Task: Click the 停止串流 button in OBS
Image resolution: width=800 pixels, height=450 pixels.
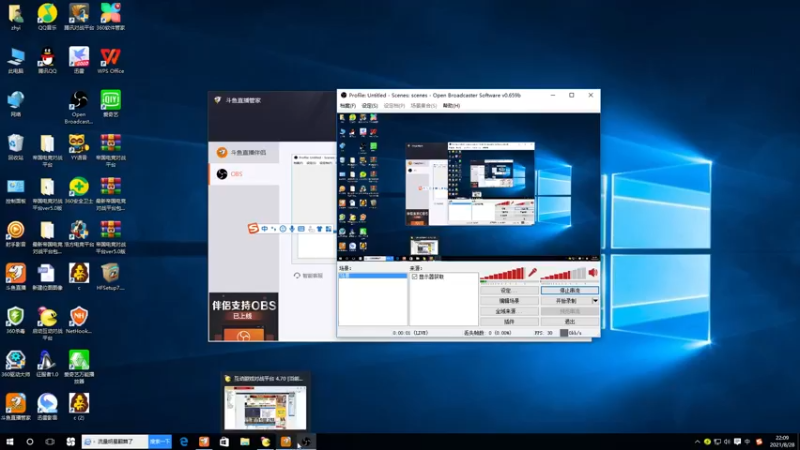Action: (569, 290)
